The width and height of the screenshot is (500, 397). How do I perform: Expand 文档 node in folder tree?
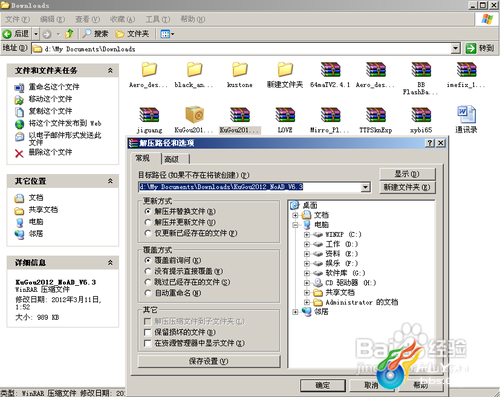pyautogui.click(x=295, y=215)
